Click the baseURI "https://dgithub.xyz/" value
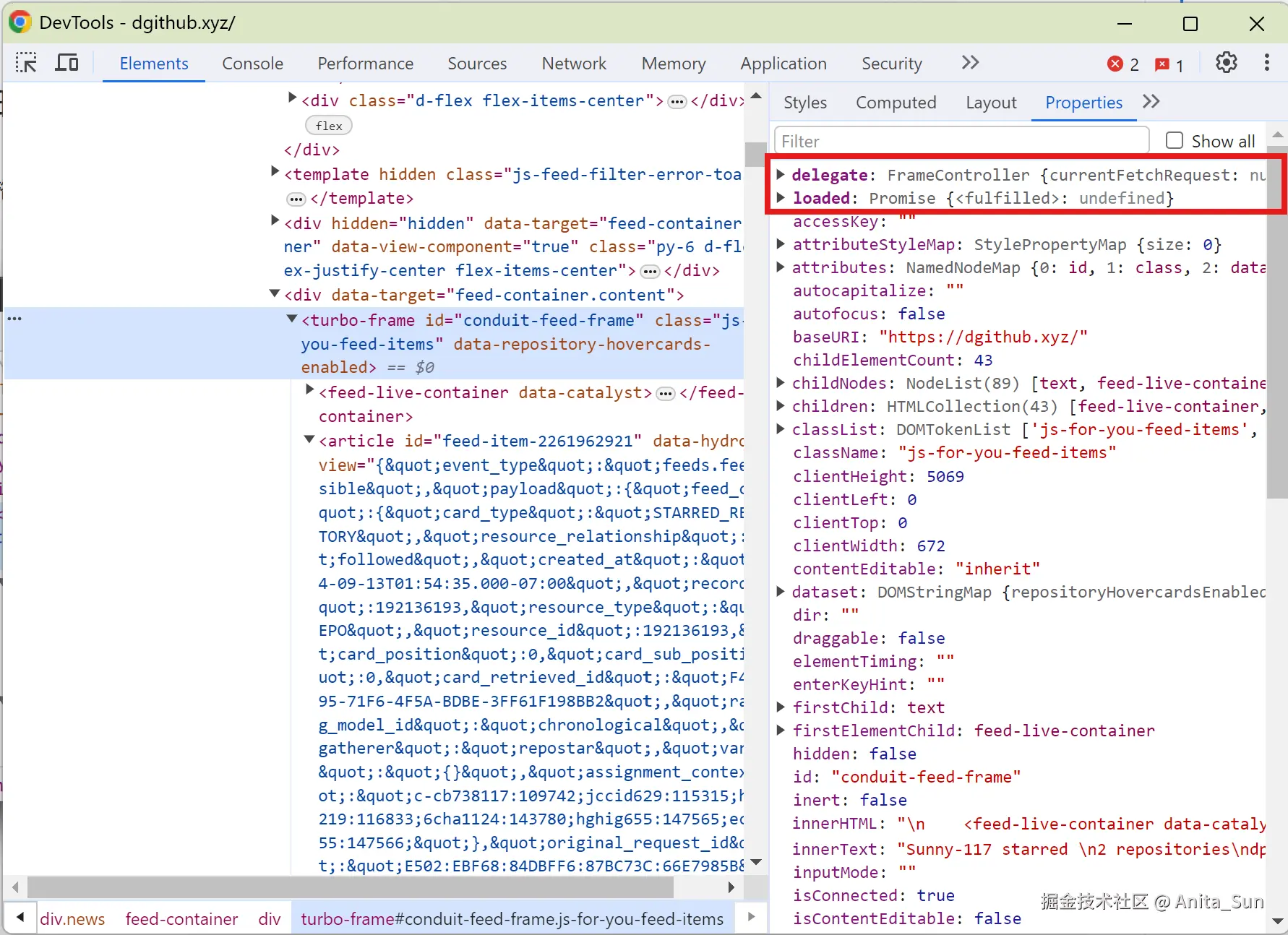Screen dimensions: 1288x935 (x=983, y=337)
